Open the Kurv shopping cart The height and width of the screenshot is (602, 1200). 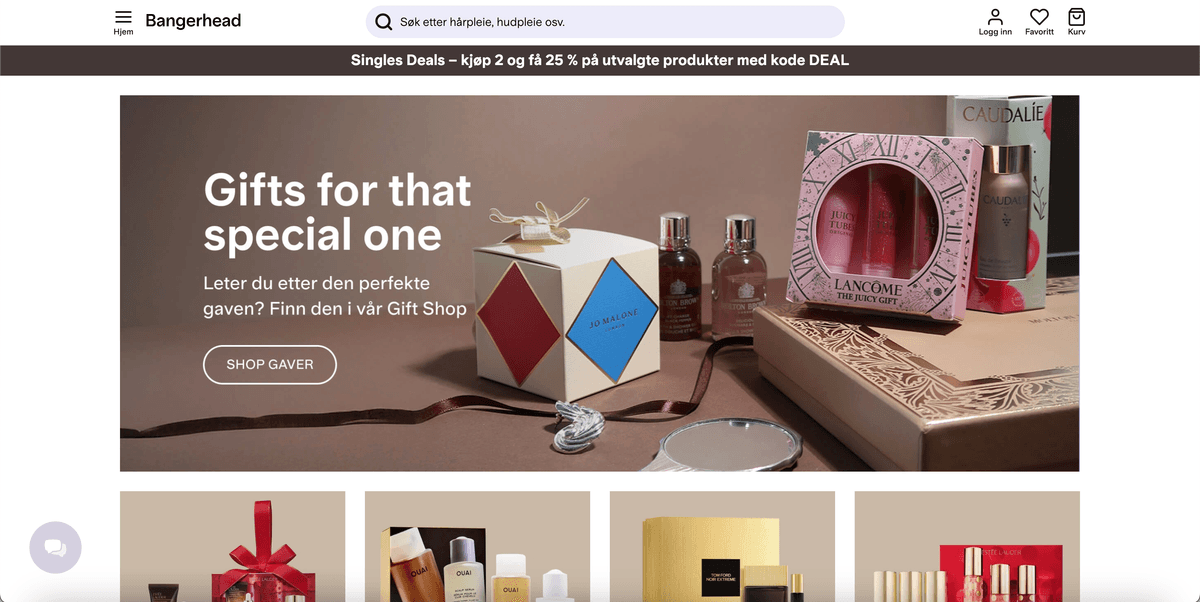pos(1076,22)
